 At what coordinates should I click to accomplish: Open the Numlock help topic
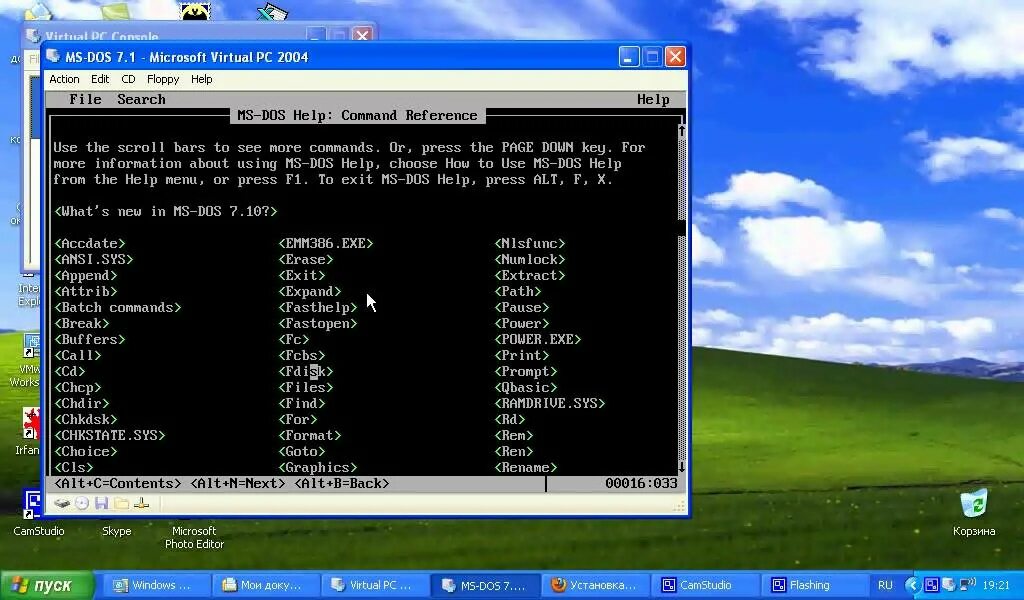click(x=530, y=259)
